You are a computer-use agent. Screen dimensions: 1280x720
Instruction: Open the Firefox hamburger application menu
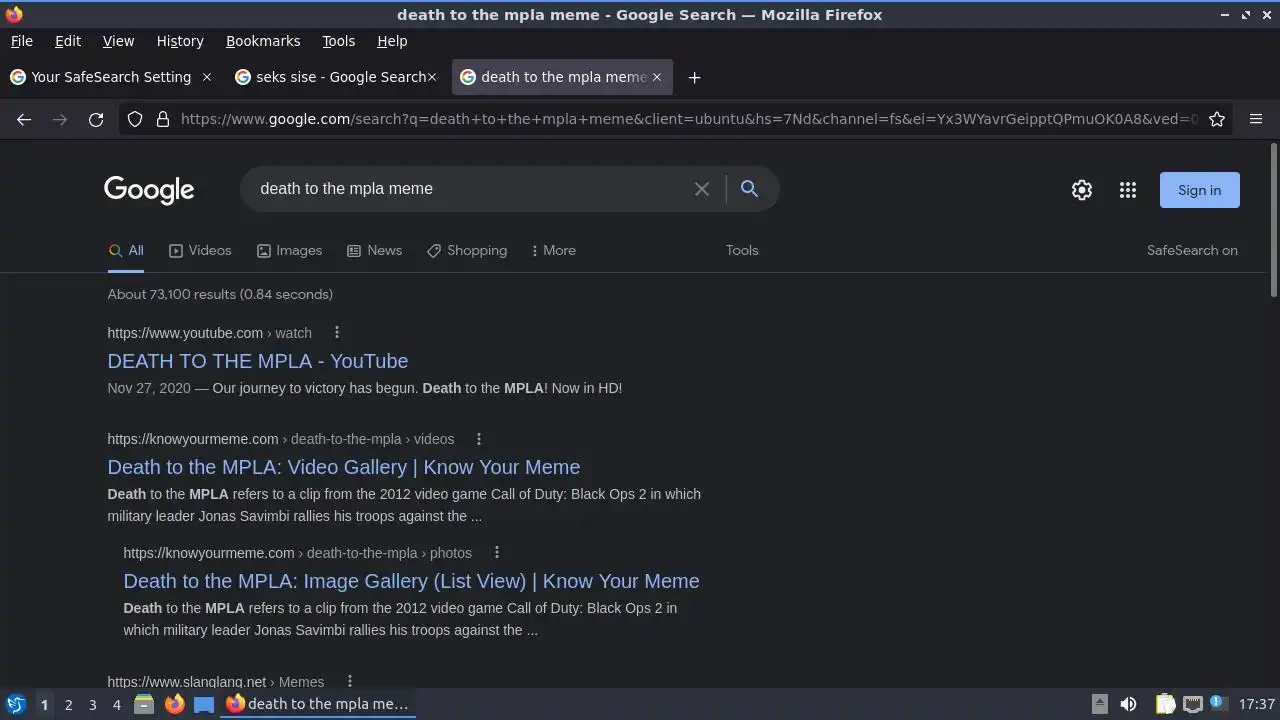[x=1256, y=119]
